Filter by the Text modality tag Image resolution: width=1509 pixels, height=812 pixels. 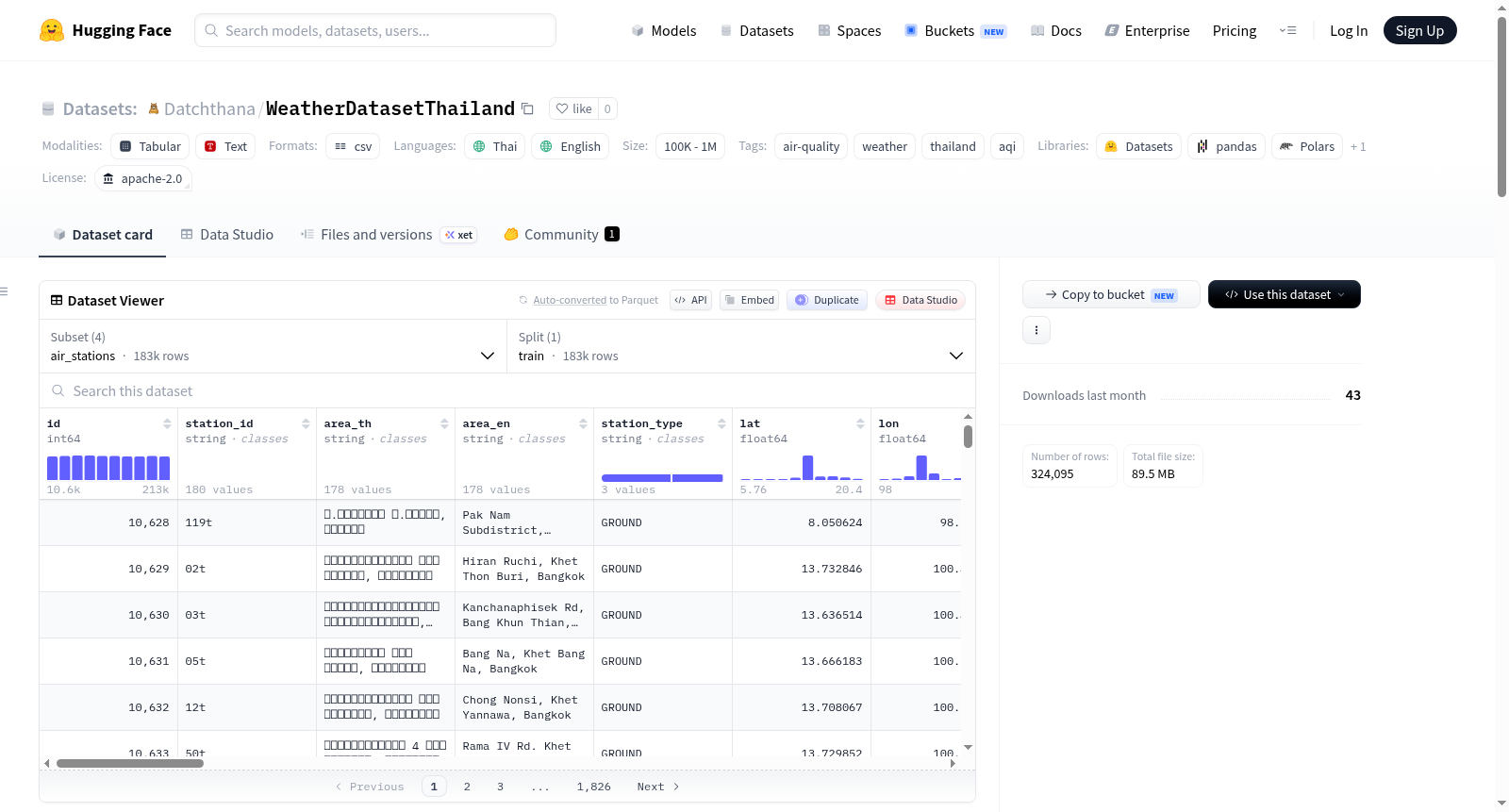coord(225,146)
